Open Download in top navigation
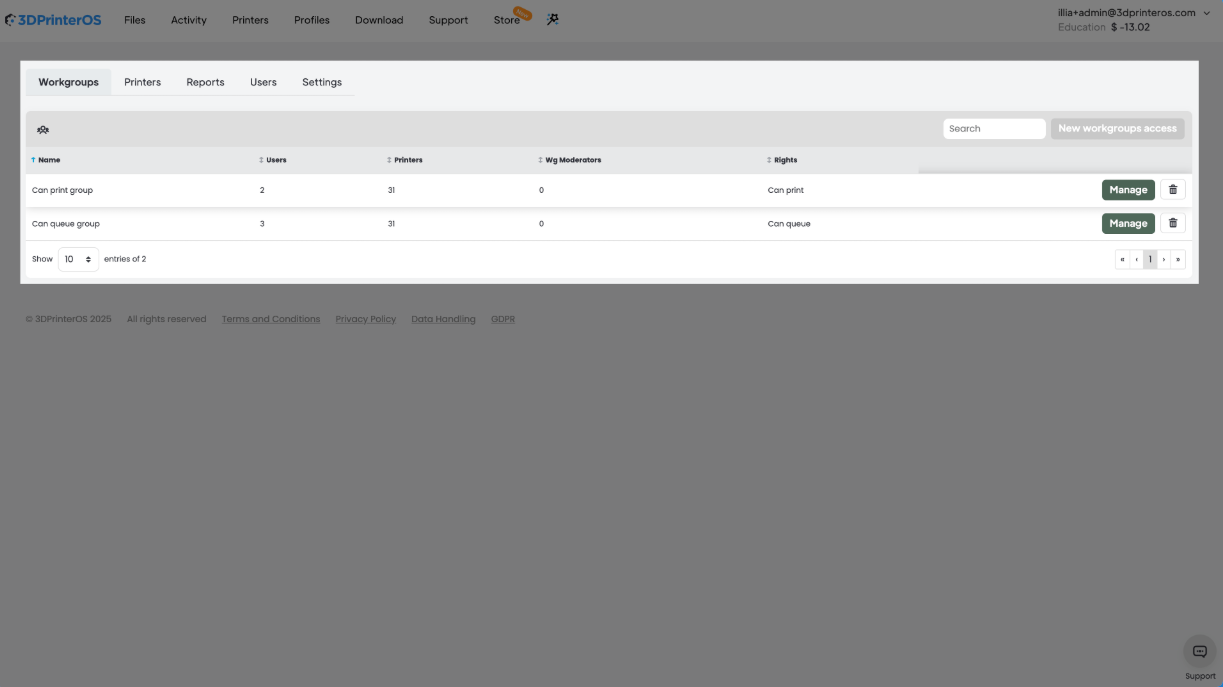This screenshot has height=687, width=1223. click(379, 20)
